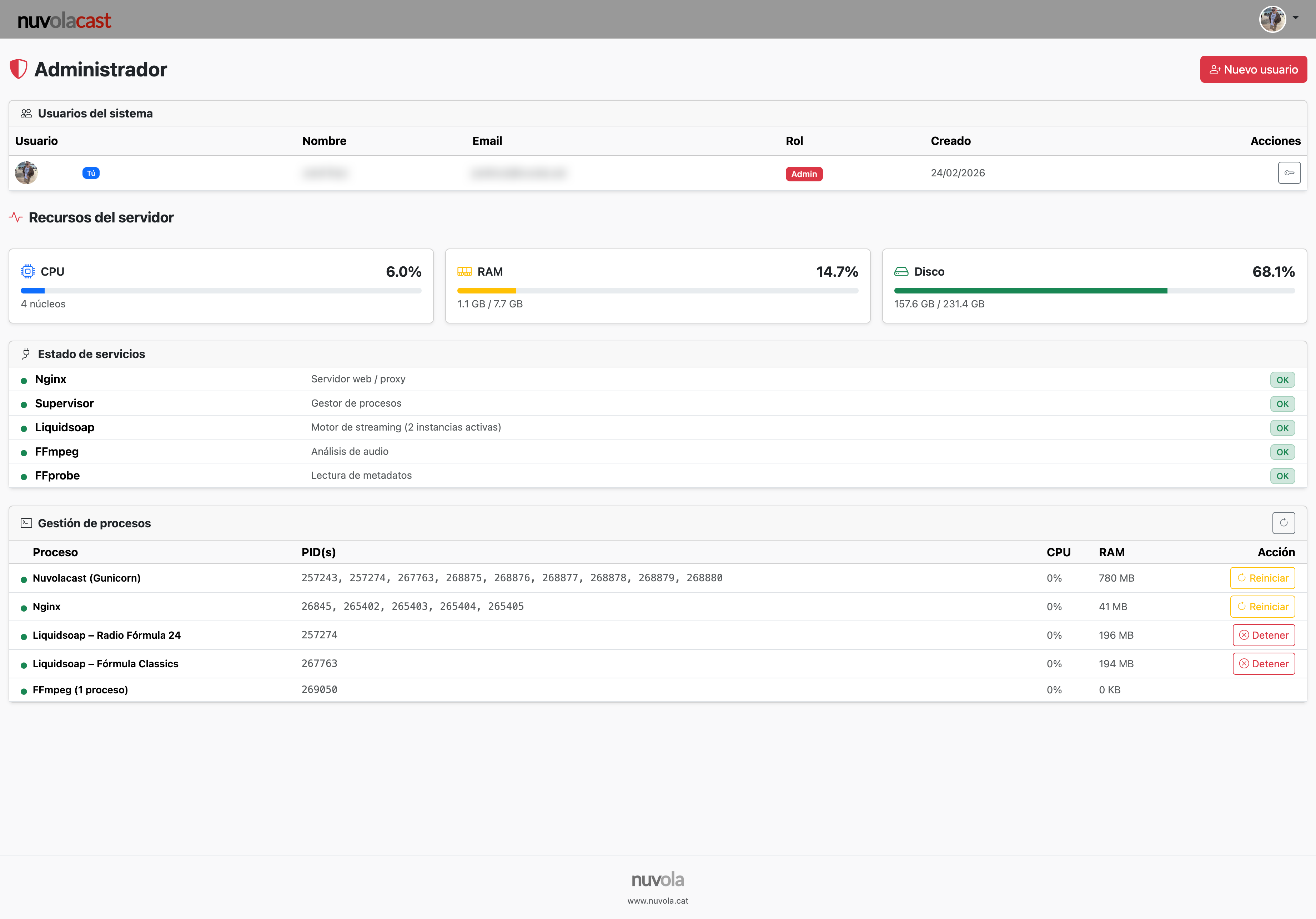Open the www.nuvola.cat footer link
This screenshot has height=919, width=1316.
[657, 901]
